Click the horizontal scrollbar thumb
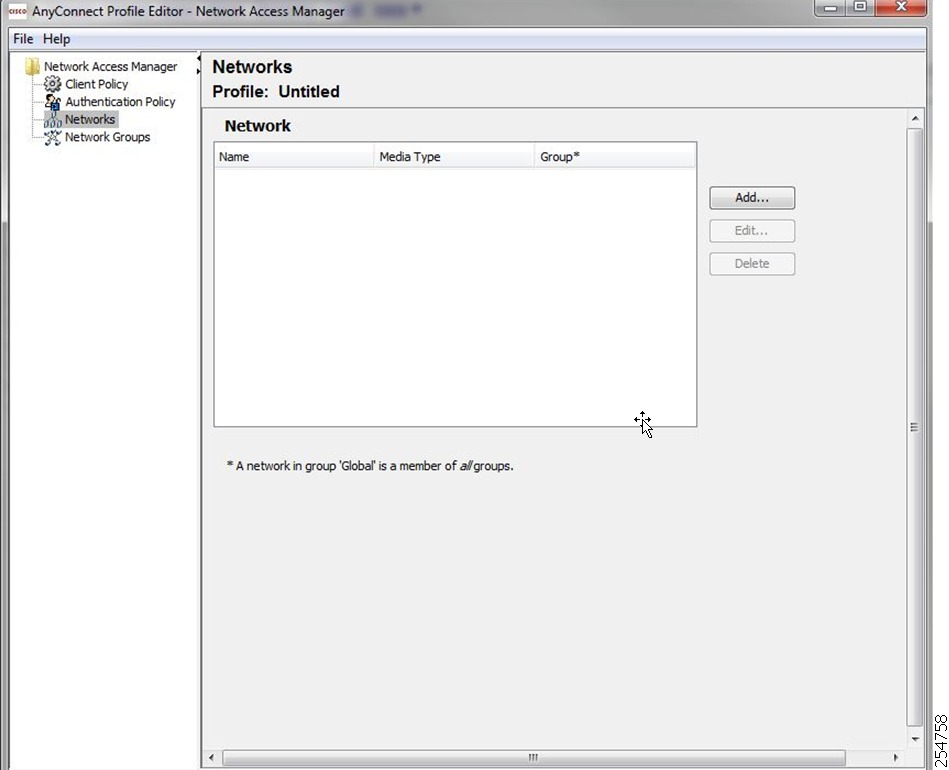949x770 pixels. pyautogui.click(x=533, y=757)
